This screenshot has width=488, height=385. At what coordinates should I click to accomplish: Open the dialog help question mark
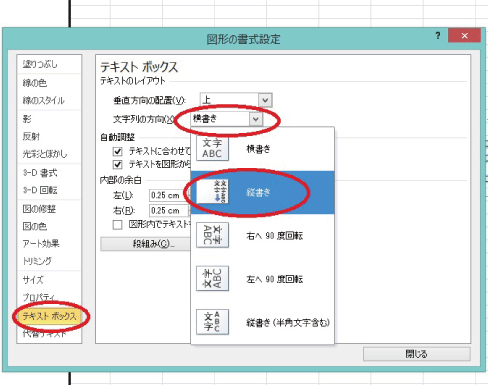pyautogui.click(x=438, y=36)
